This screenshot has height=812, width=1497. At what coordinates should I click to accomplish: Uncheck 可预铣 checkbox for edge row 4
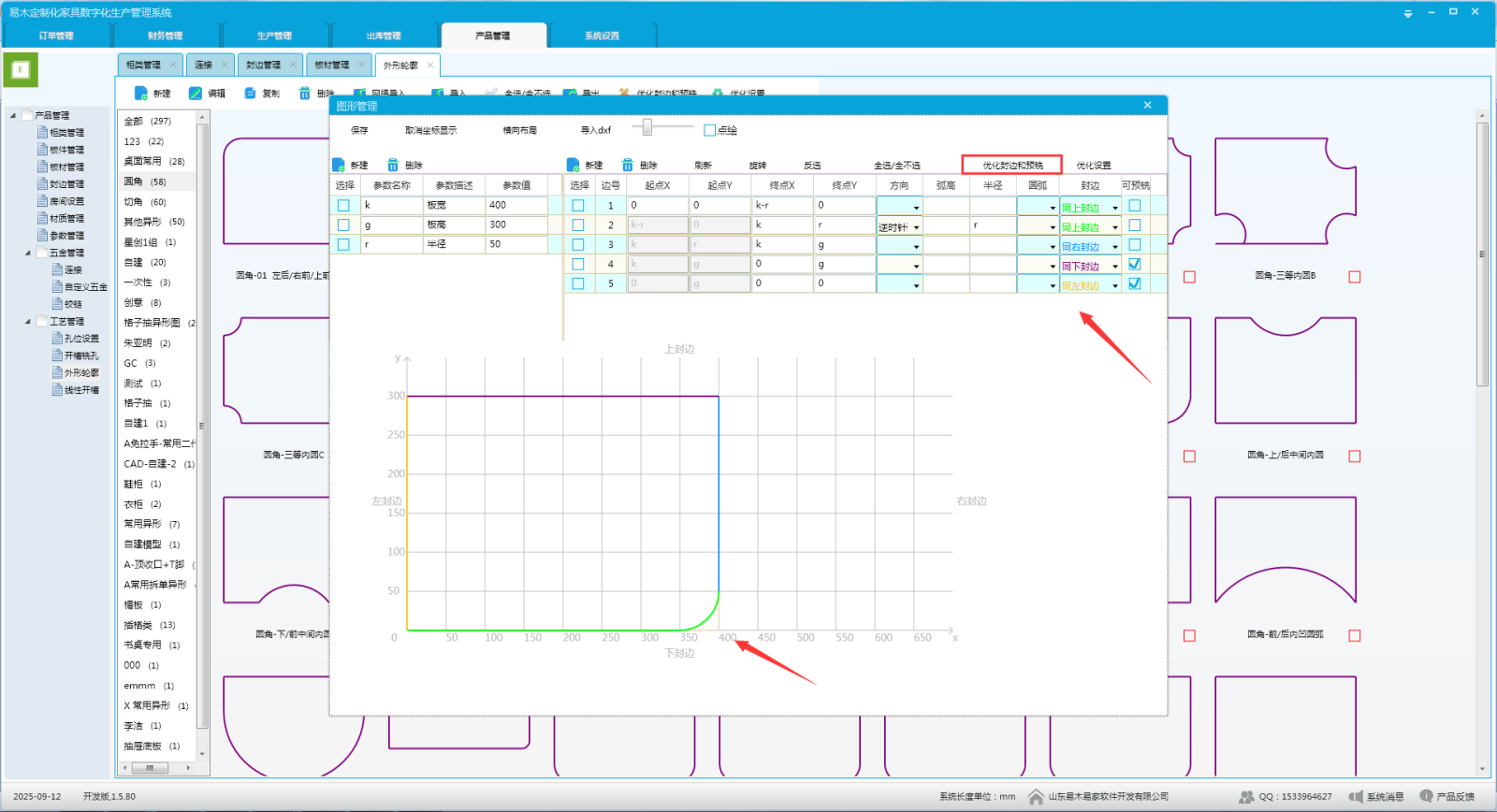[x=1135, y=265]
